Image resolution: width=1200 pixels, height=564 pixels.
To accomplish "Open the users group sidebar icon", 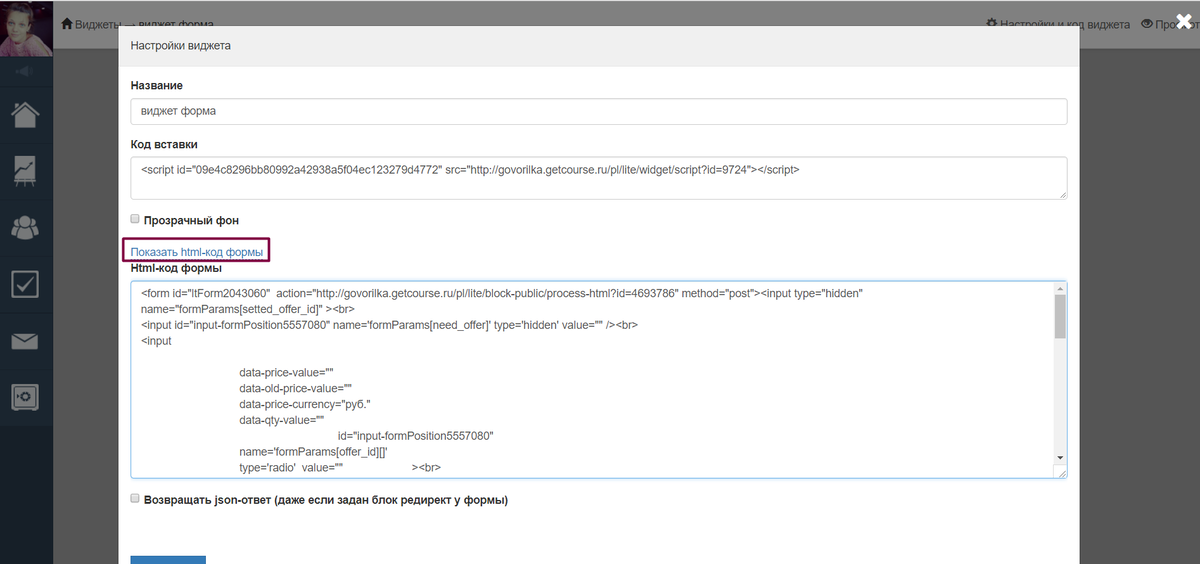I will click(26, 227).
